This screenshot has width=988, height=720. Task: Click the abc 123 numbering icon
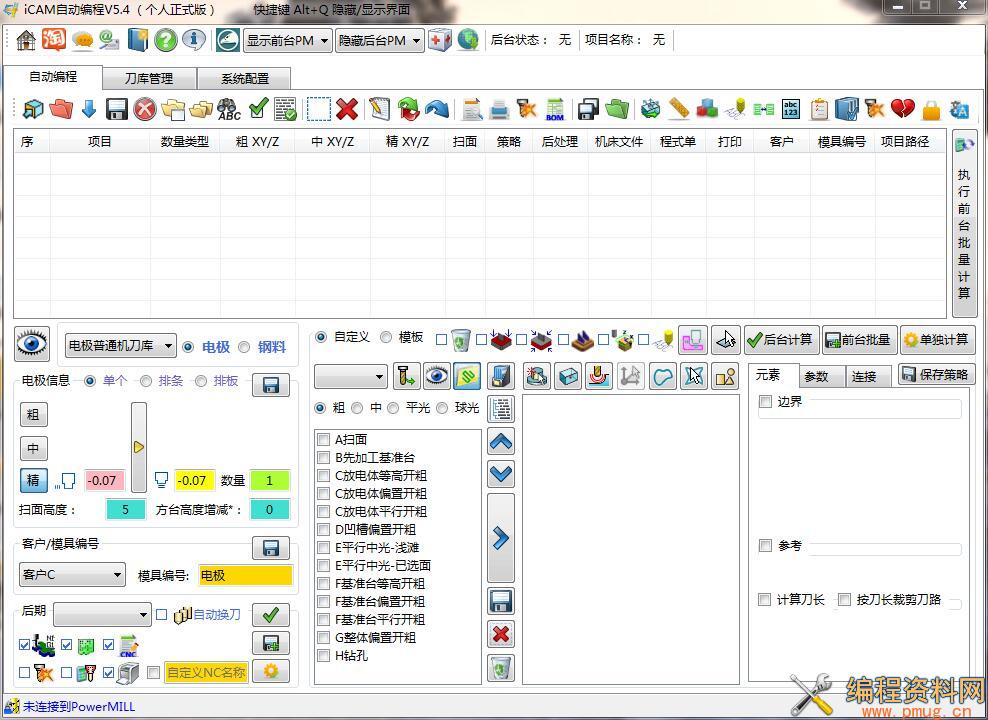pyautogui.click(x=791, y=109)
